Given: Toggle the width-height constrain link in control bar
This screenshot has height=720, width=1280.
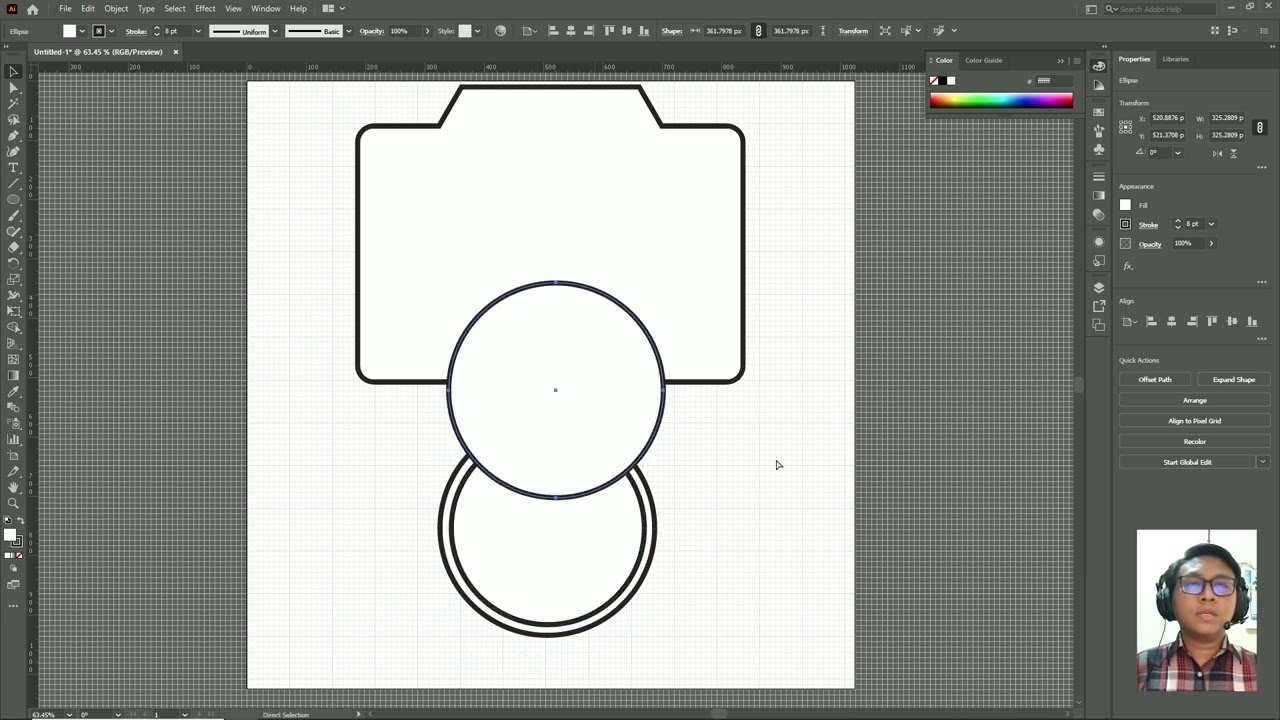Looking at the screenshot, I should click(758, 31).
